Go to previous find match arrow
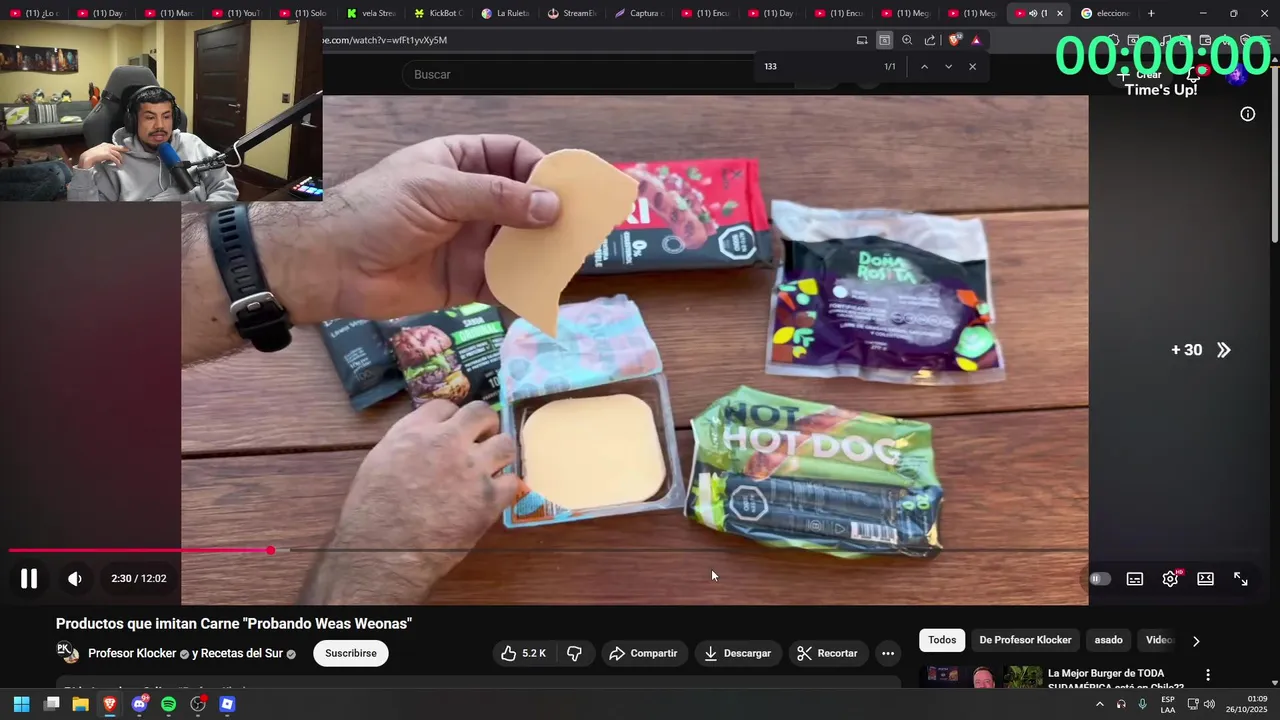Image resolution: width=1280 pixels, height=720 pixels. point(924,67)
